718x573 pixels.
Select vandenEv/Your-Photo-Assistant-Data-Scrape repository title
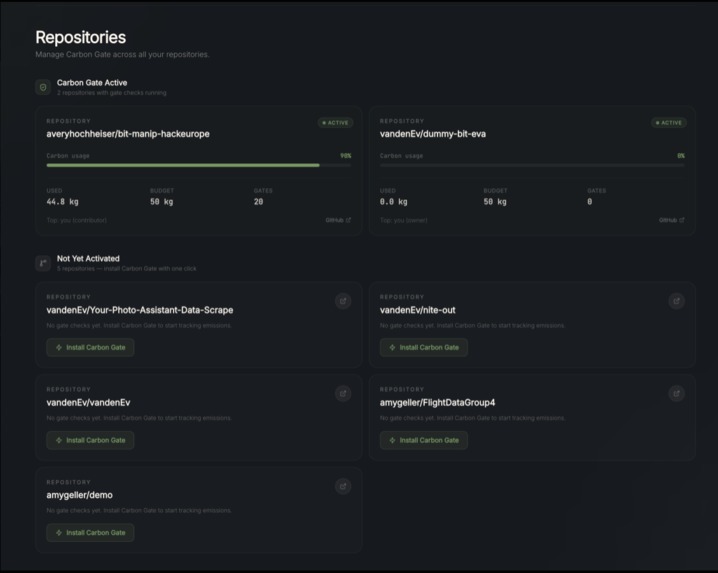tap(140, 310)
